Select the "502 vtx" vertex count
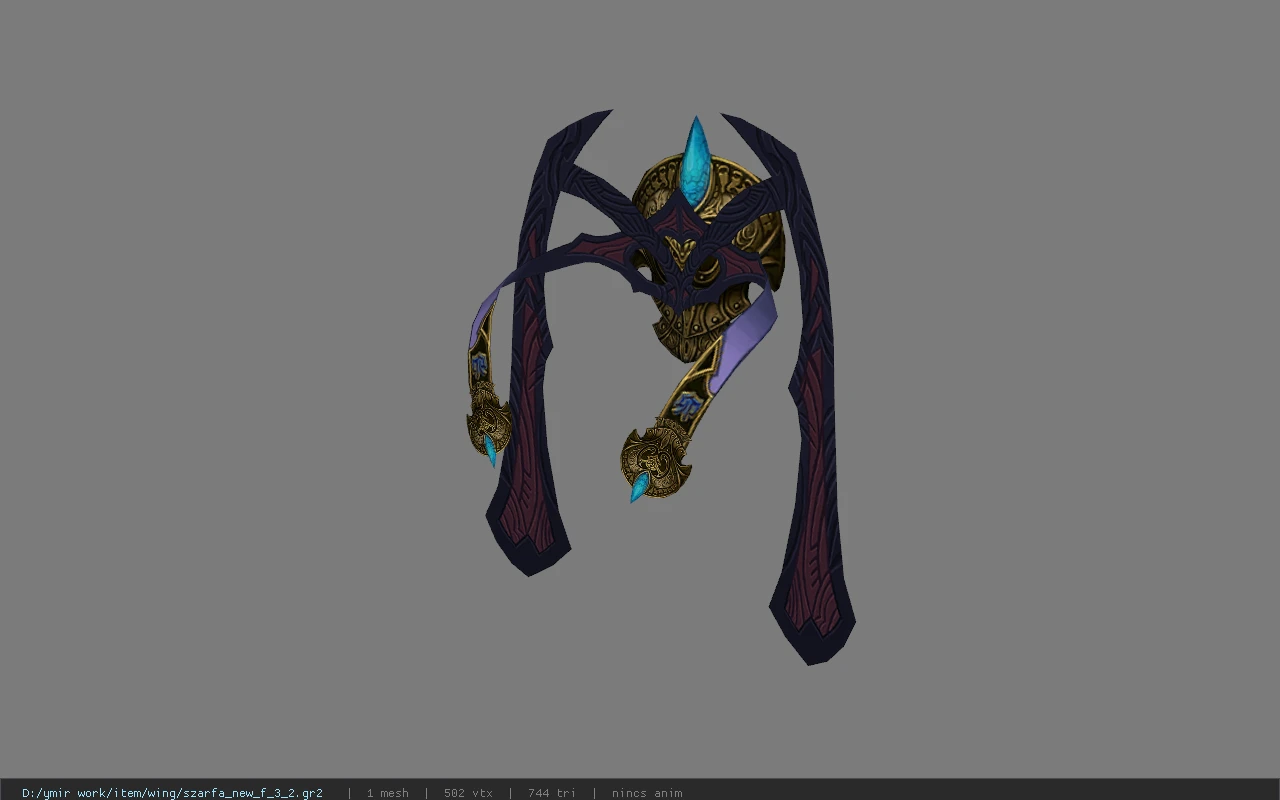 coord(468,793)
